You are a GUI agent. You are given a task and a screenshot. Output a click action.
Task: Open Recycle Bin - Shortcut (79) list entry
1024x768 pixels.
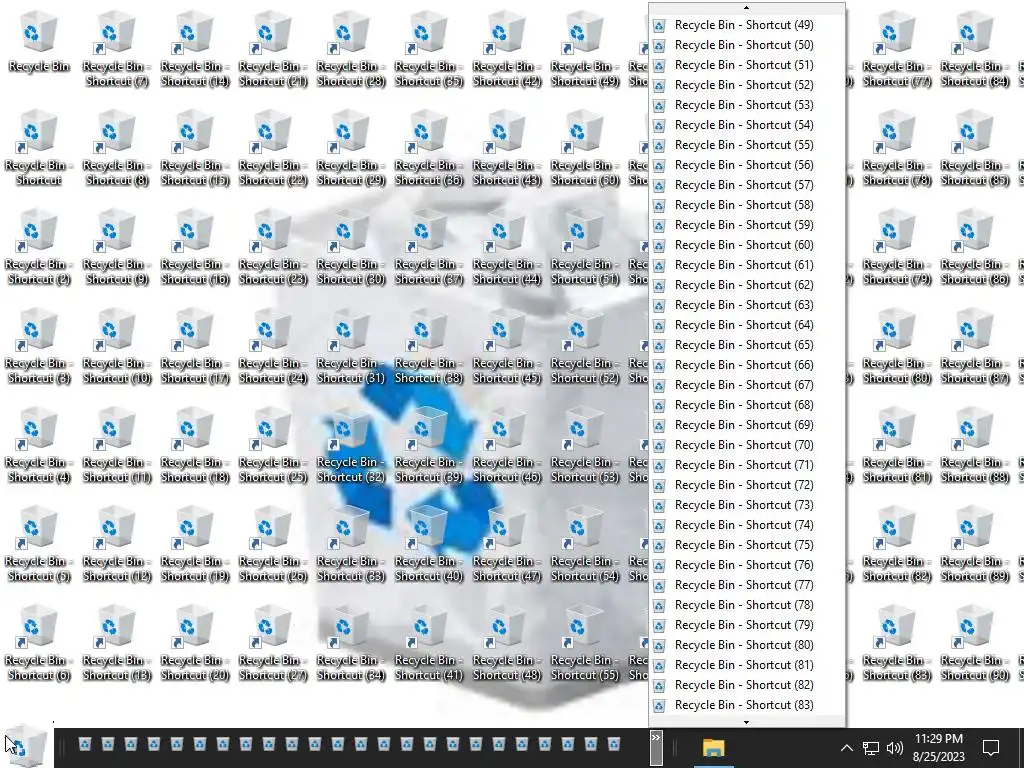pyautogui.click(x=746, y=625)
